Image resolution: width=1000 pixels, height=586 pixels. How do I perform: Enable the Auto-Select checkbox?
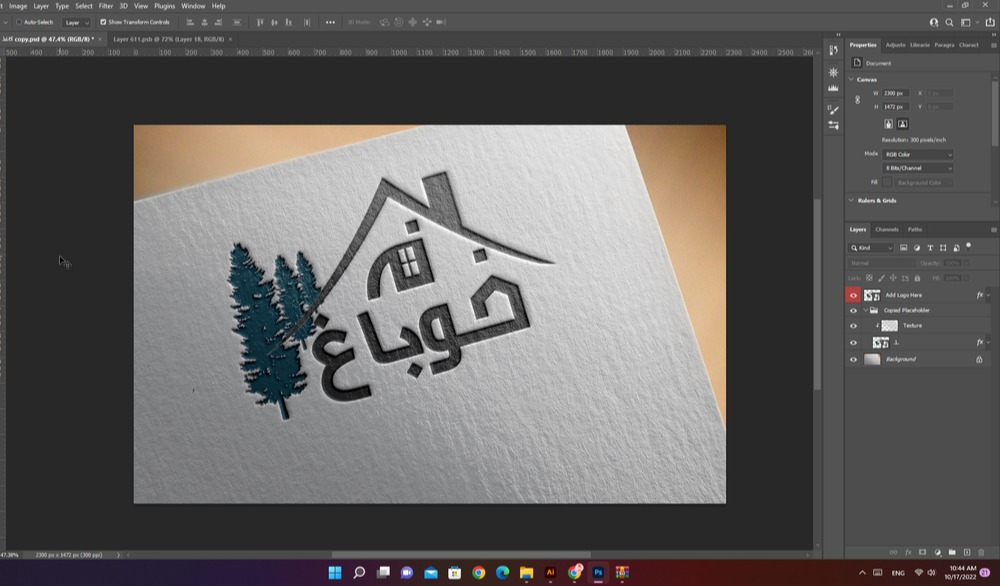[19, 22]
